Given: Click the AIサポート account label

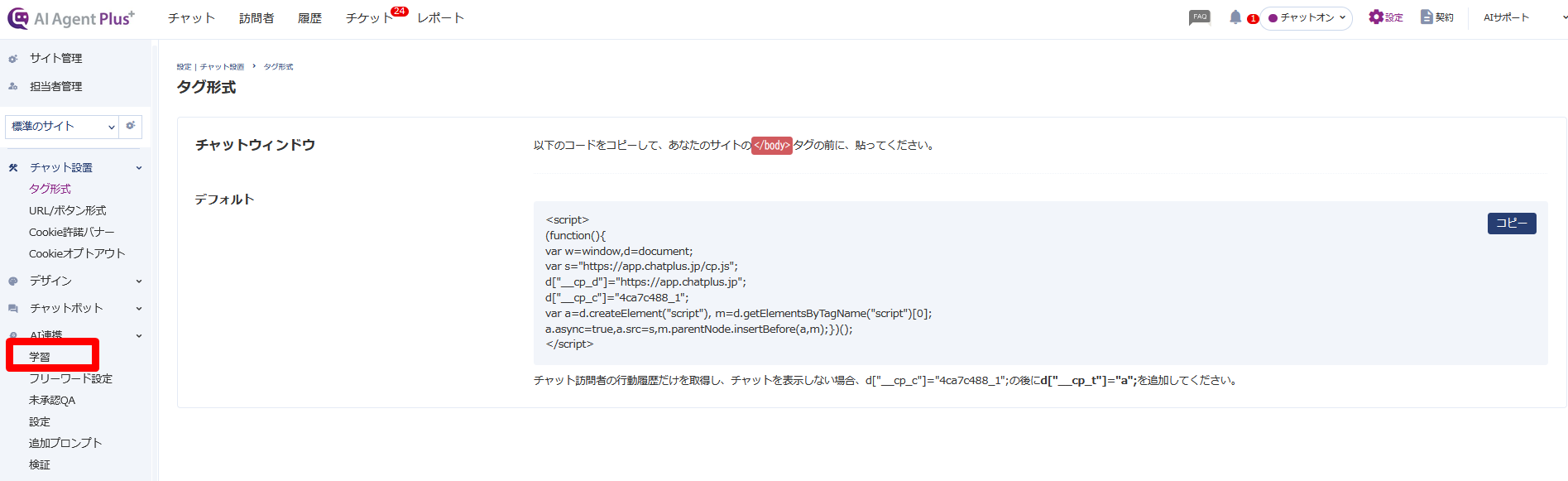Looking at the screenshot, I should (1506, 17).
